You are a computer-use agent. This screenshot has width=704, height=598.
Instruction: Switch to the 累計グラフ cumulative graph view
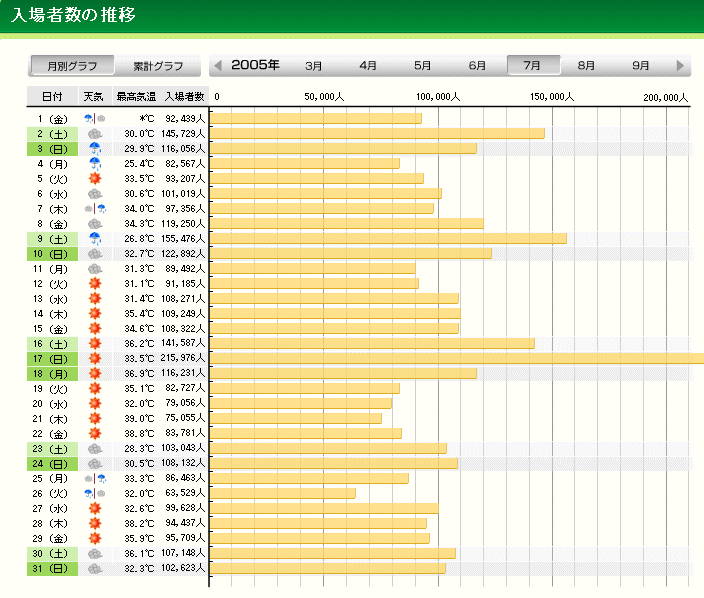(158, 66)
